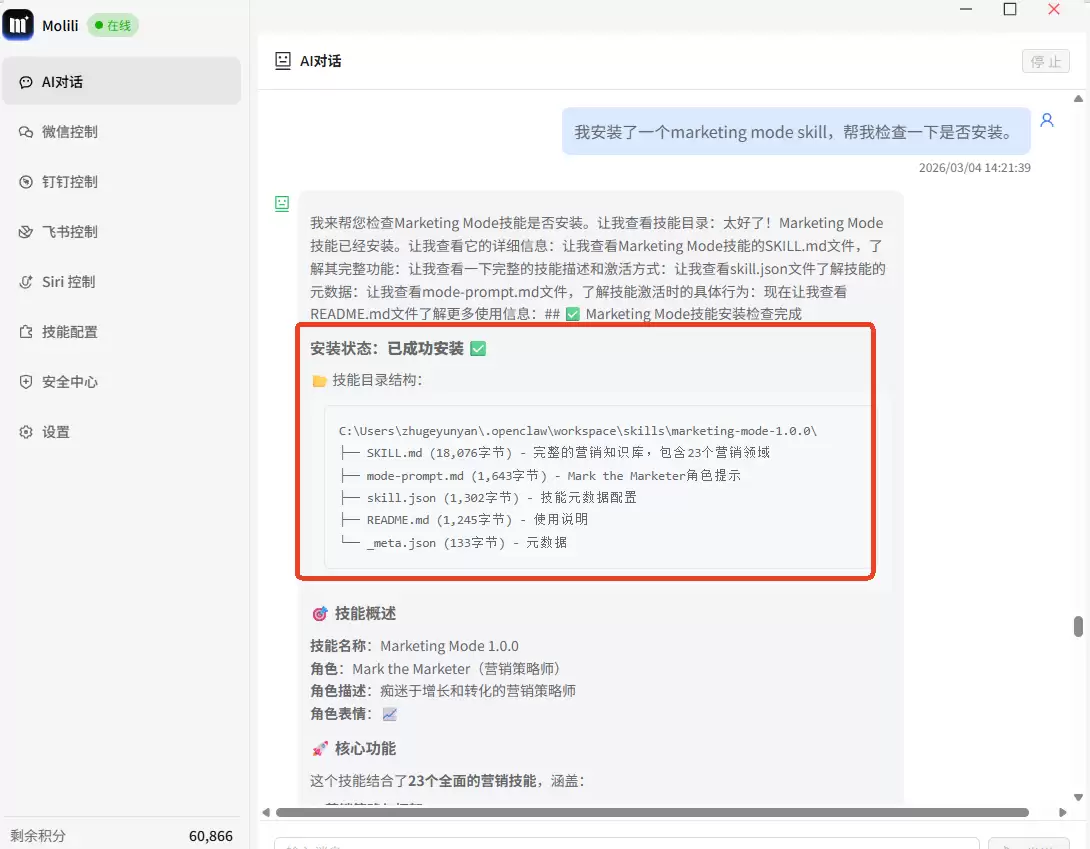Open the 技能配置 skill configuration icon

[33, 331]
